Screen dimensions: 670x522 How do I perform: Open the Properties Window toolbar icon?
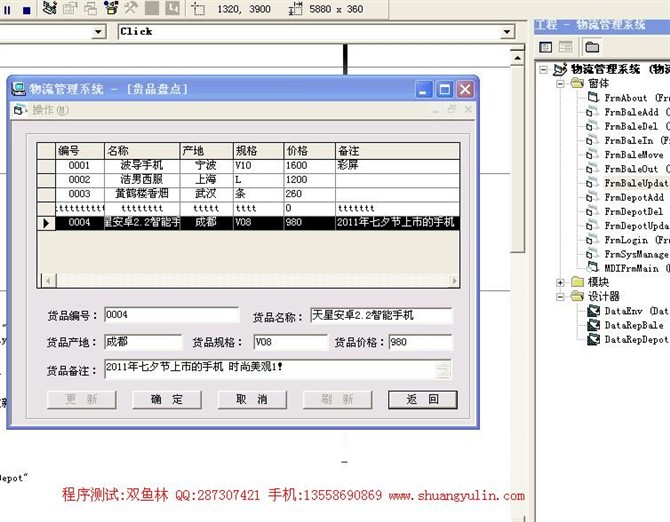70,9
